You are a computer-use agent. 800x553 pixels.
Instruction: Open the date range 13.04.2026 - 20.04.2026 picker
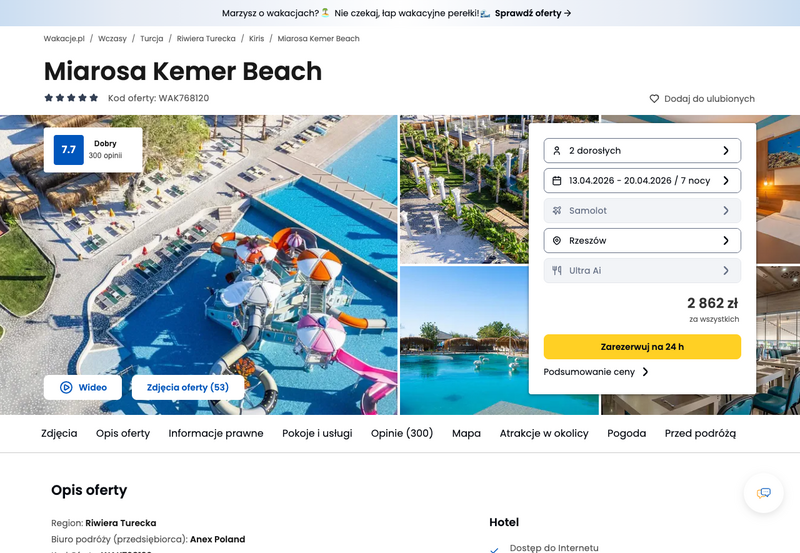642,181
